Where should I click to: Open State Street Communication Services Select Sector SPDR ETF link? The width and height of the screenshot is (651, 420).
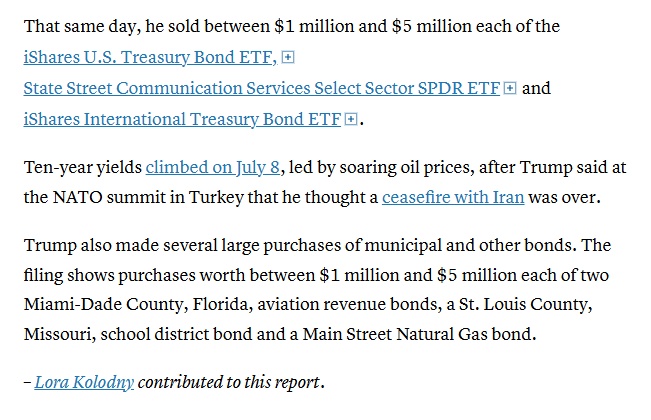[262, 88]
